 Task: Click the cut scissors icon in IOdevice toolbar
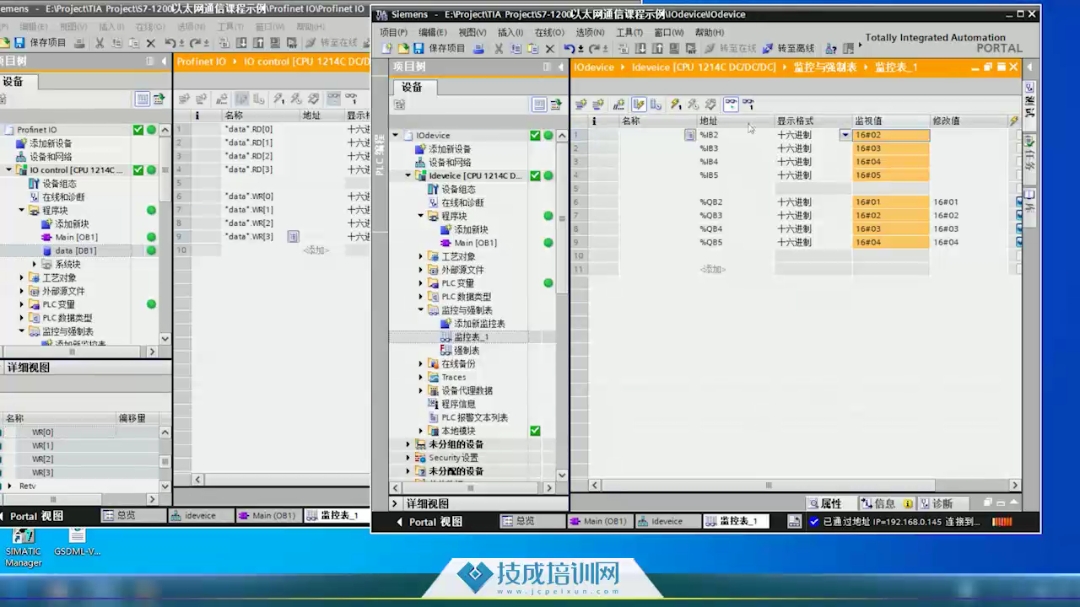499,48
